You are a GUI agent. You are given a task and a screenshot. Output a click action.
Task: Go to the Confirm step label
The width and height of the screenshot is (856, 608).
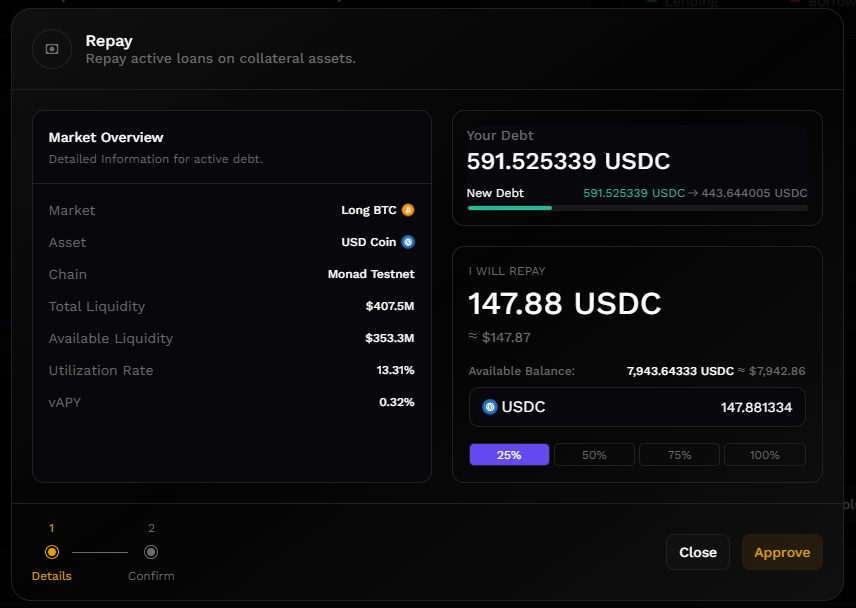[x=151, y=576]
